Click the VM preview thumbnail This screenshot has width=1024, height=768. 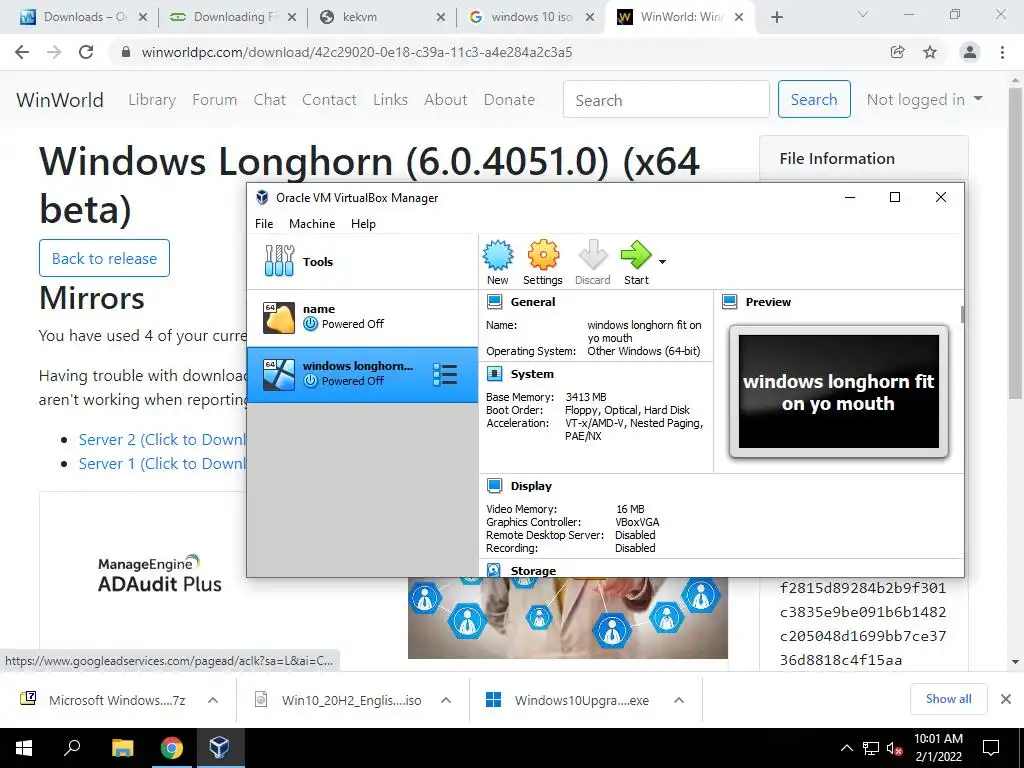[839, 392]
